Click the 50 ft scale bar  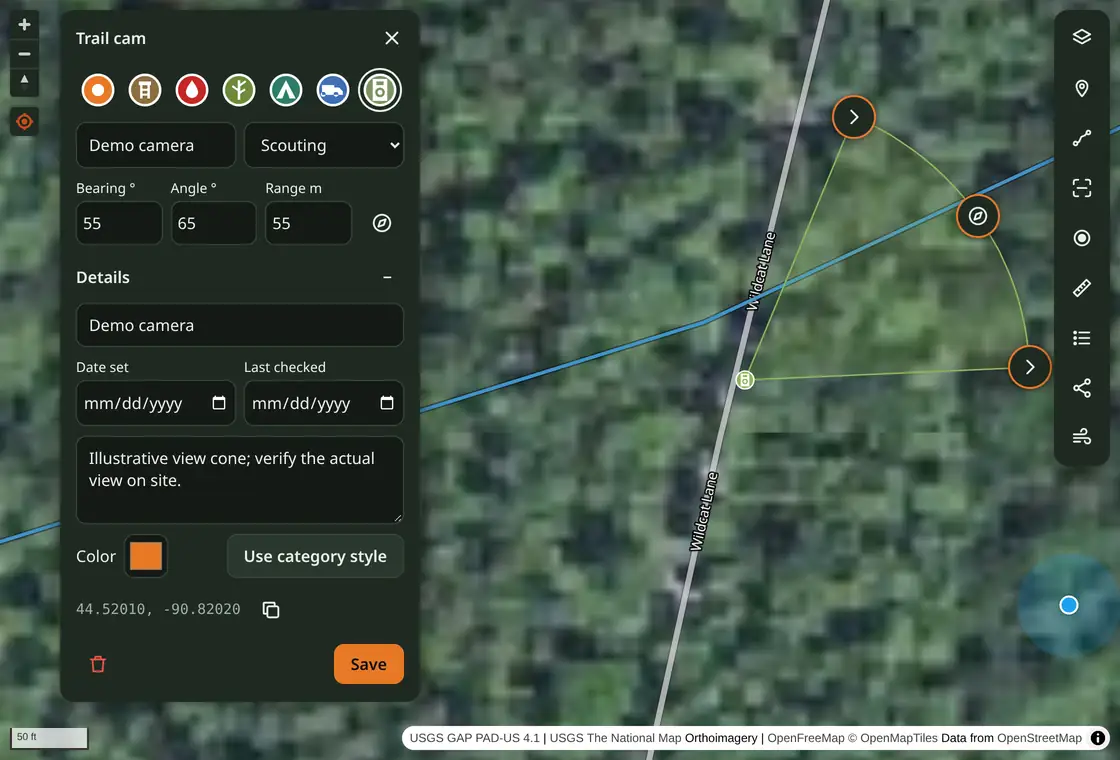[x=49, y=737]
